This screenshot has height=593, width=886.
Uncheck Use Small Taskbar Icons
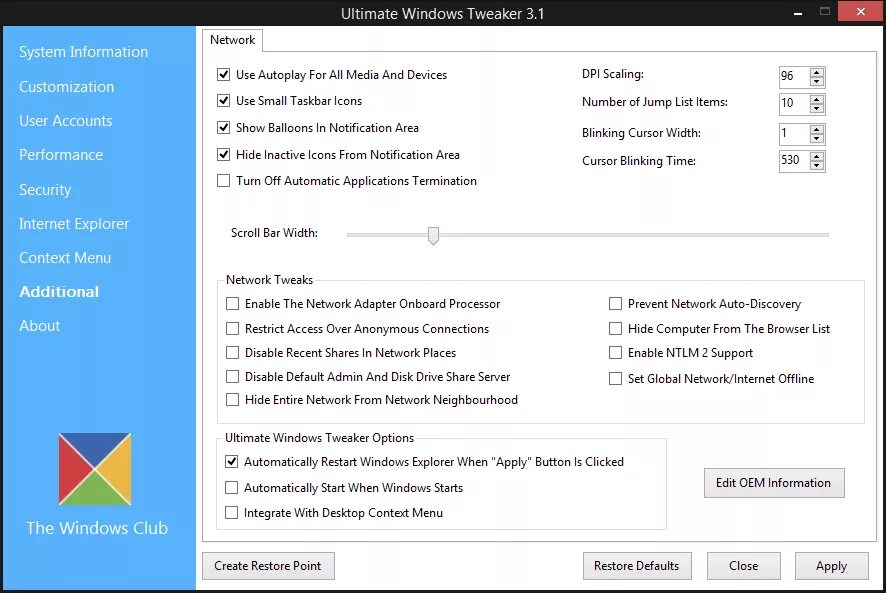tap(224, 101)
